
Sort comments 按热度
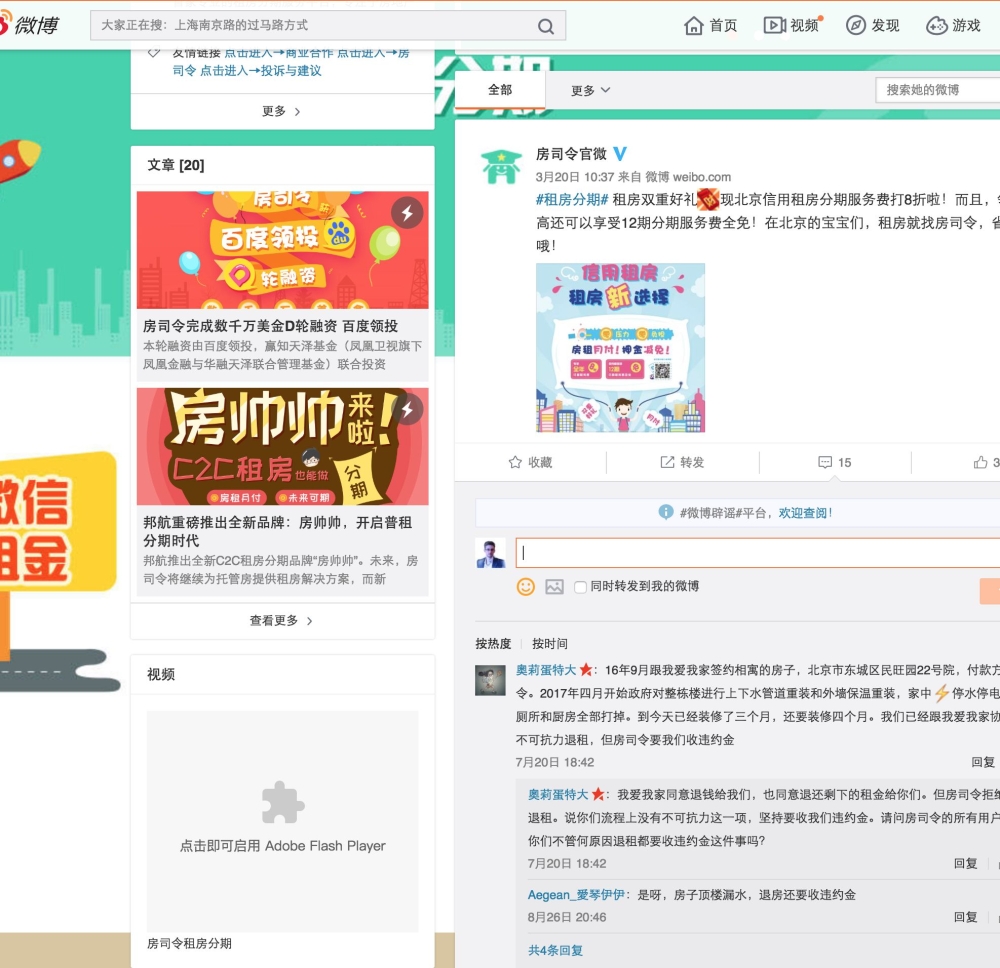pyautogui.click(x=493, y=643)
